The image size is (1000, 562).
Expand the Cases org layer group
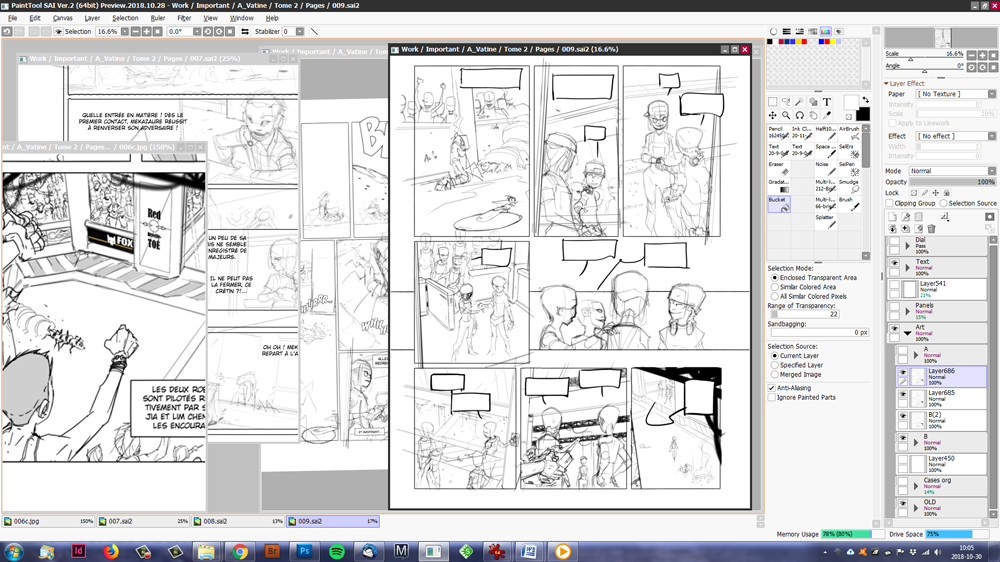[916, 486]
